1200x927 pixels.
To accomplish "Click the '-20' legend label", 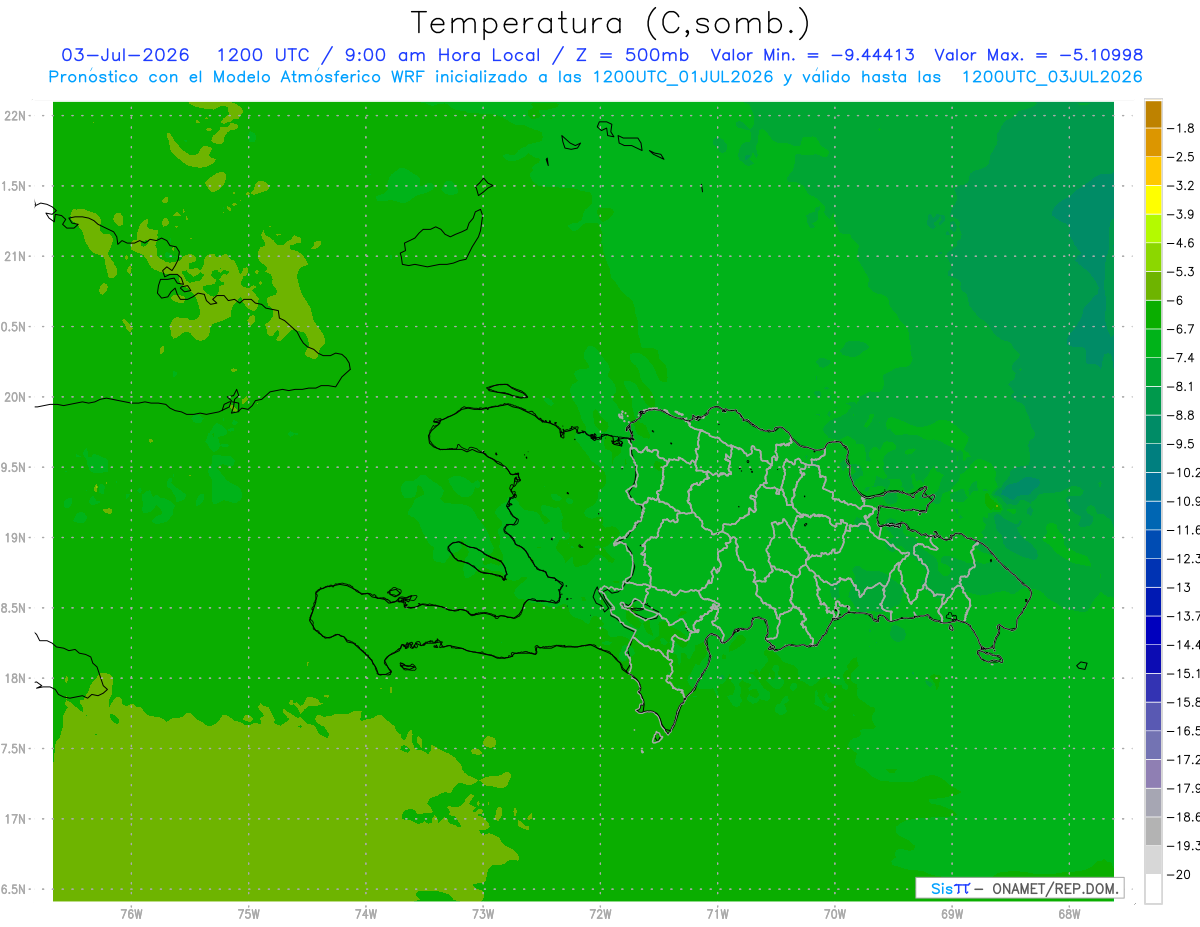I will point(1181,875).
